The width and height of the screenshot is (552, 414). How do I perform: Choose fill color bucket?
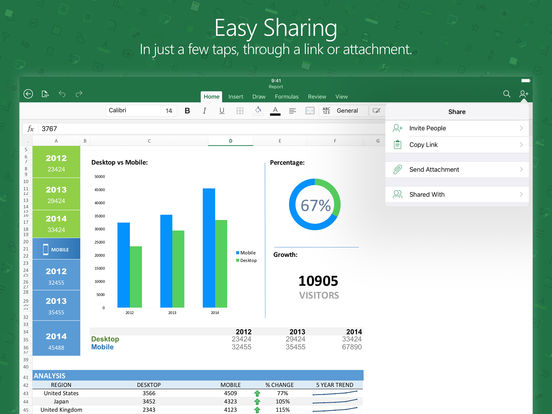(x=258, y=110)
